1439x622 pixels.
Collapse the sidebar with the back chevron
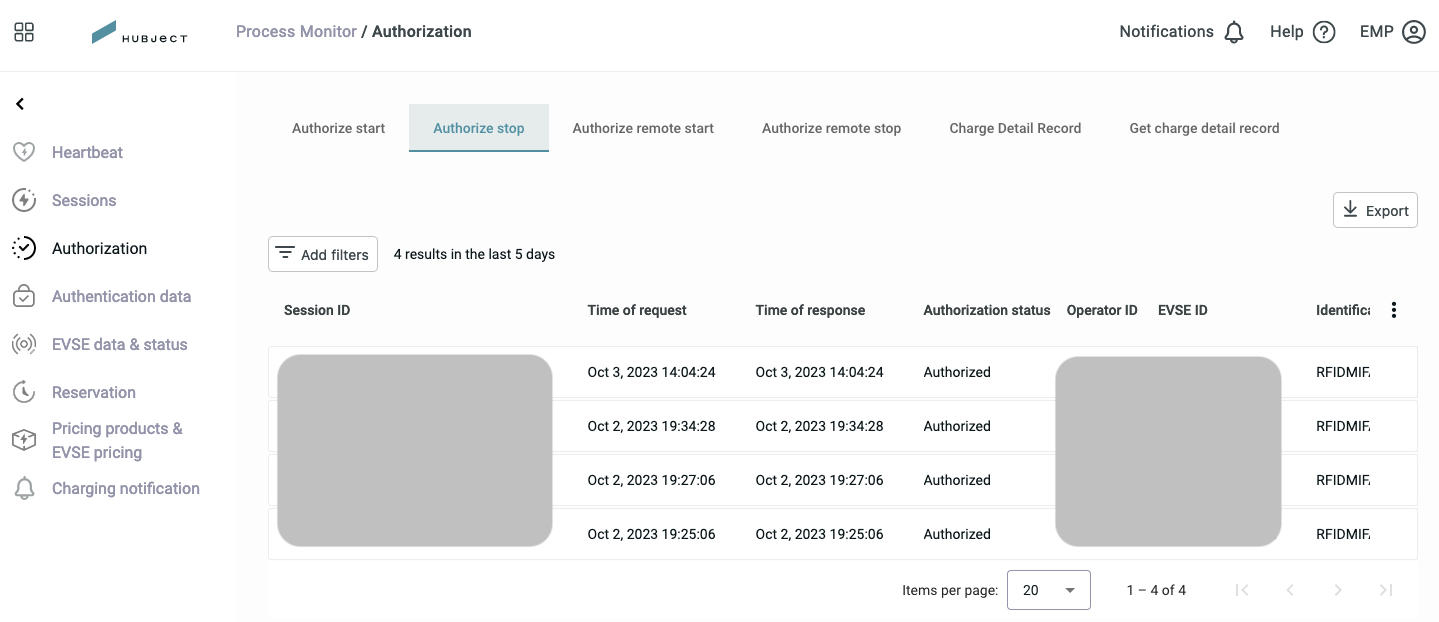(x=20, y=104)
